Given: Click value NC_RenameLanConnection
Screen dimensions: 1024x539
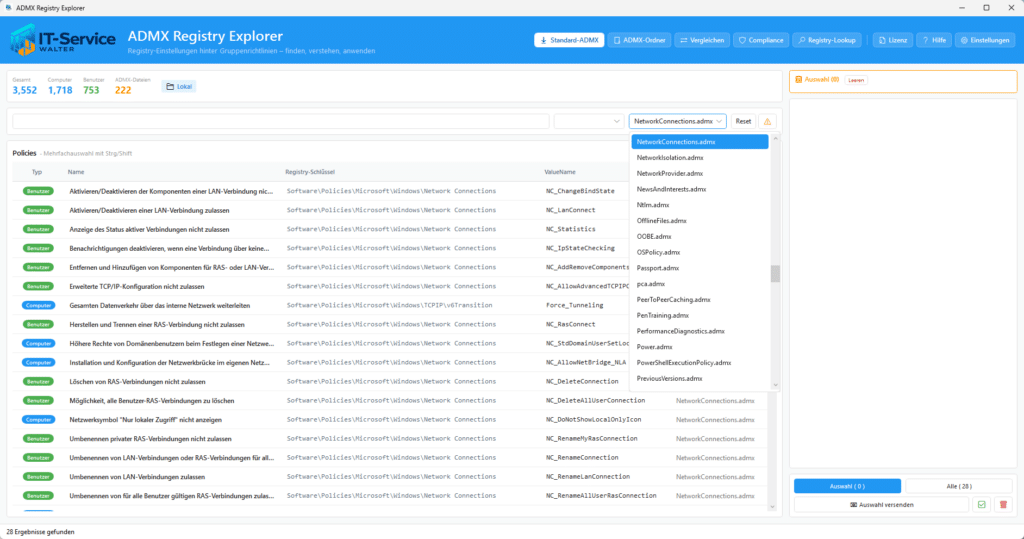Looking at the screenshot, I should pos(588,476).
